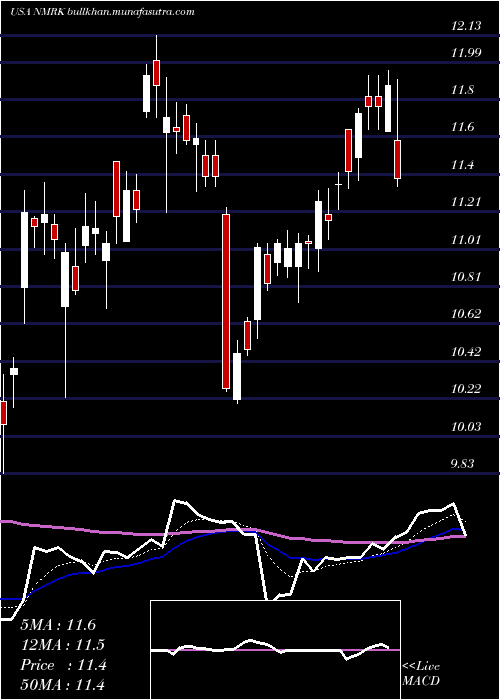Click the '<<Live MACD' label
Screen dimensions: 500x700
421,673
